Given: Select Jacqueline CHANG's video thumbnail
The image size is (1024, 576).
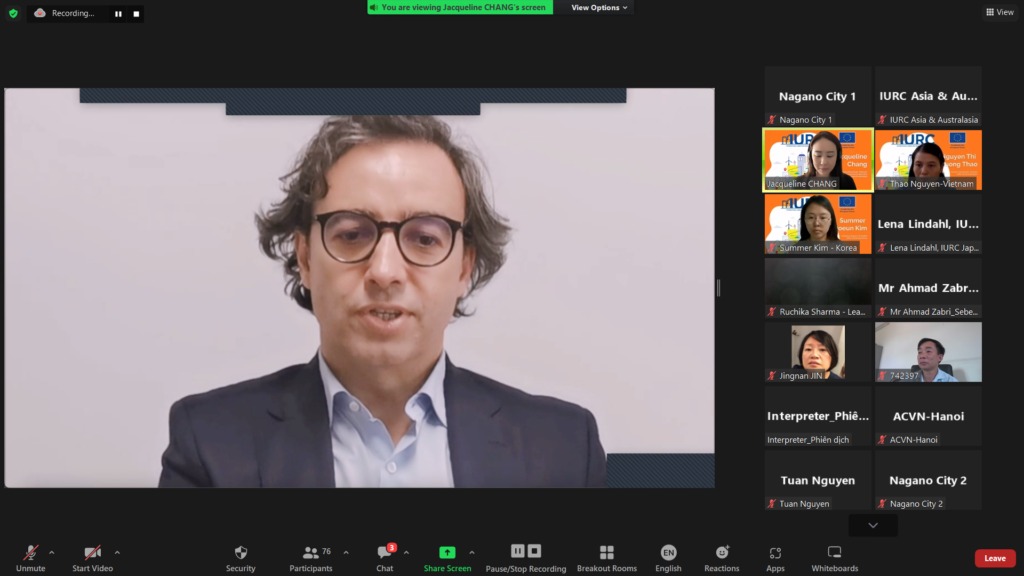Looking at the screenshot, I should tap(818, 159).
